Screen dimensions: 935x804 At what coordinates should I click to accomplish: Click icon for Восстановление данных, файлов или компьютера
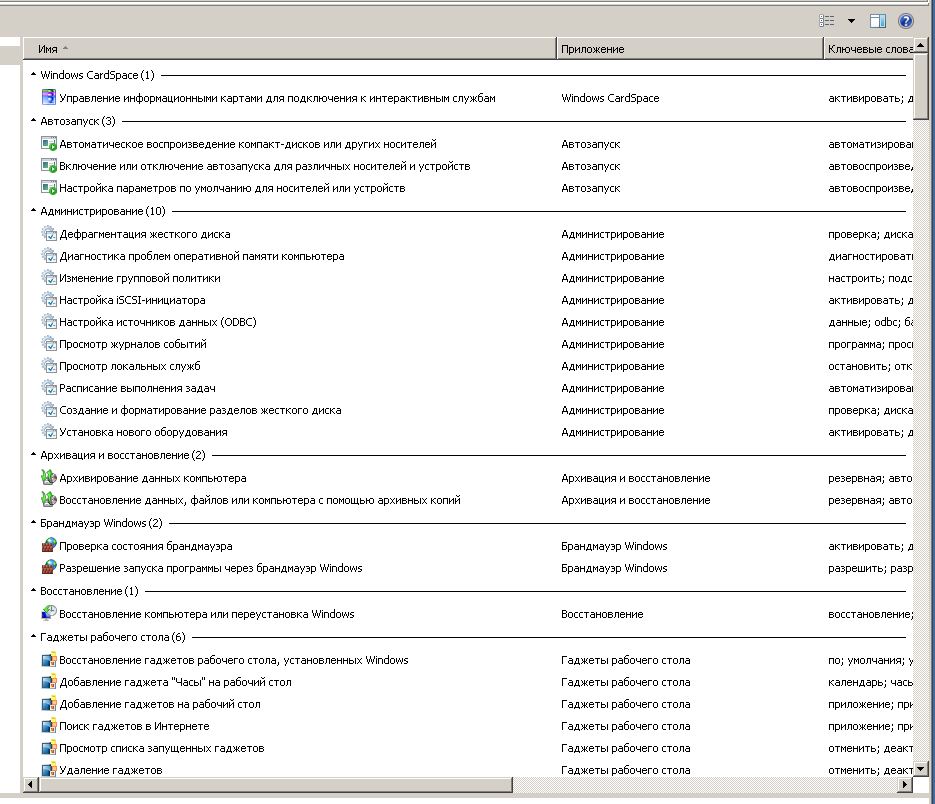tap(49, 500)
